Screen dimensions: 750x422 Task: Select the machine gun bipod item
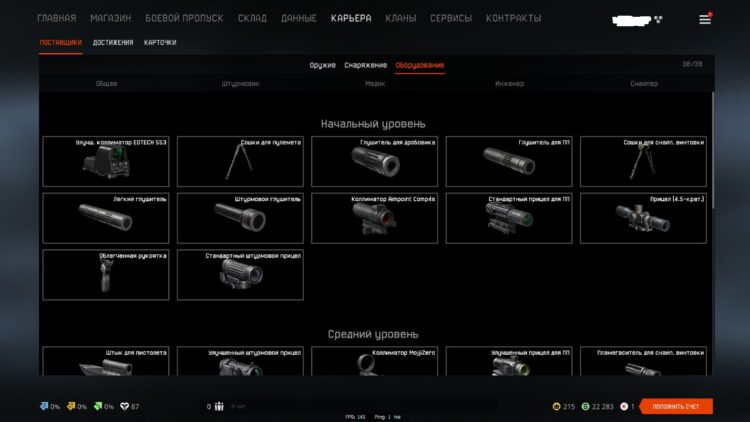point(240,161)
